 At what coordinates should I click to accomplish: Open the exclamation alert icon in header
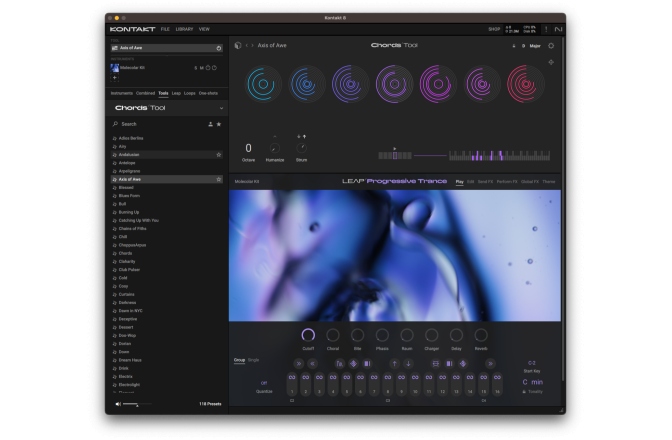point(546,29)
